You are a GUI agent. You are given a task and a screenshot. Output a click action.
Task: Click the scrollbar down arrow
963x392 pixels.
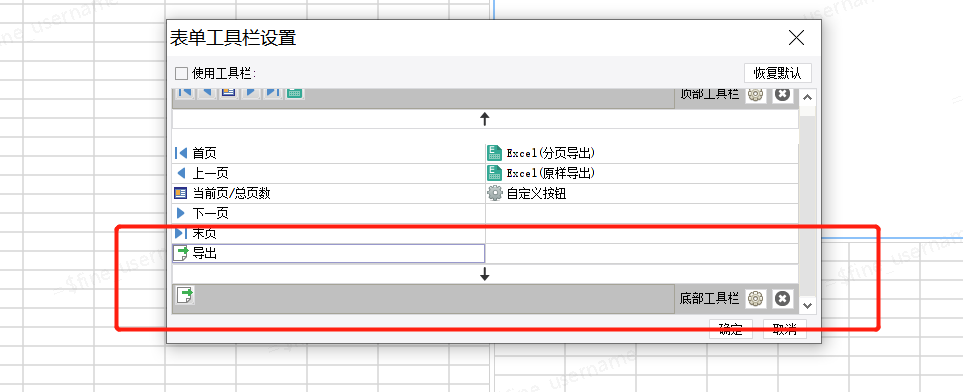coord(808,305)
